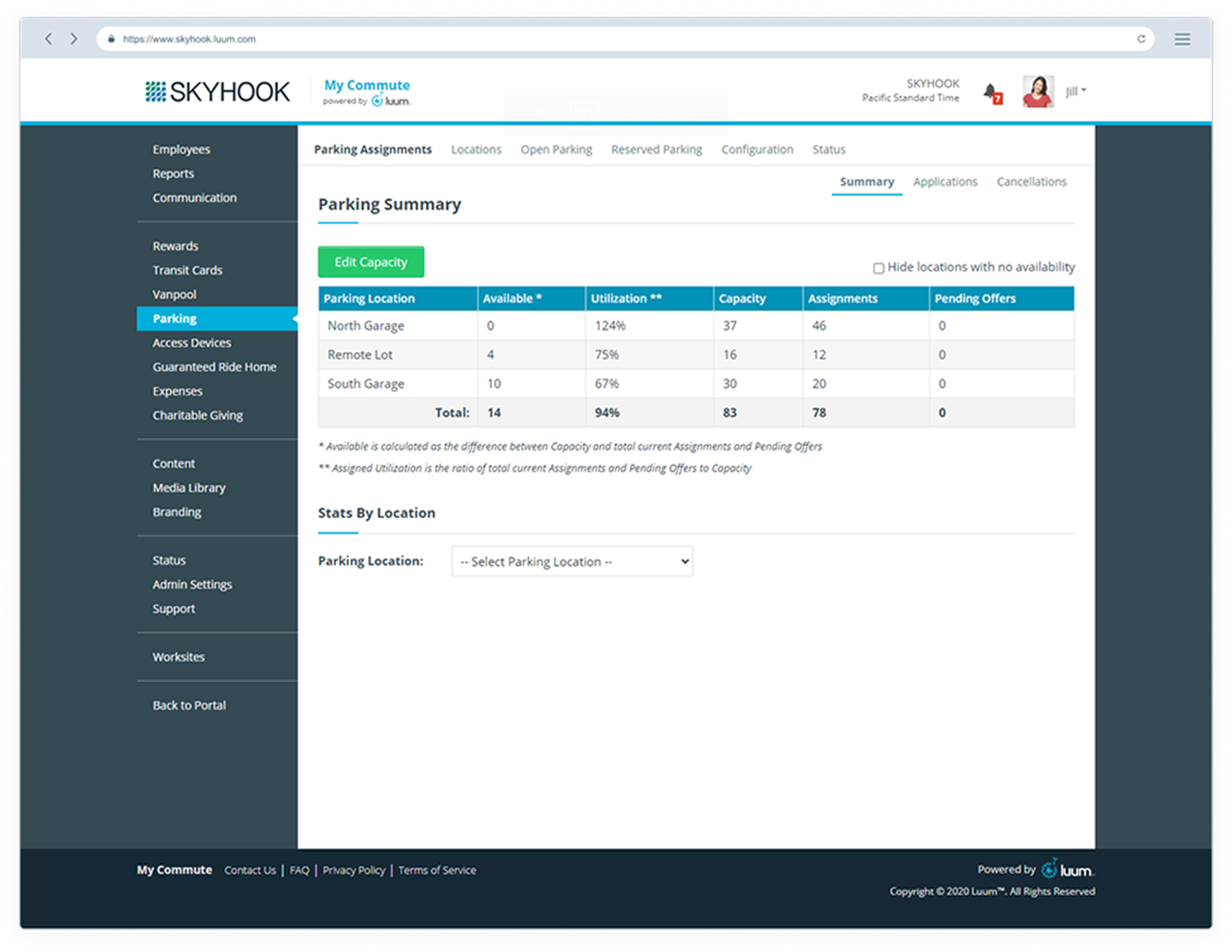The image size is (1232, 952).
Task: Select the North Garage table row
Action: [365, 326]
